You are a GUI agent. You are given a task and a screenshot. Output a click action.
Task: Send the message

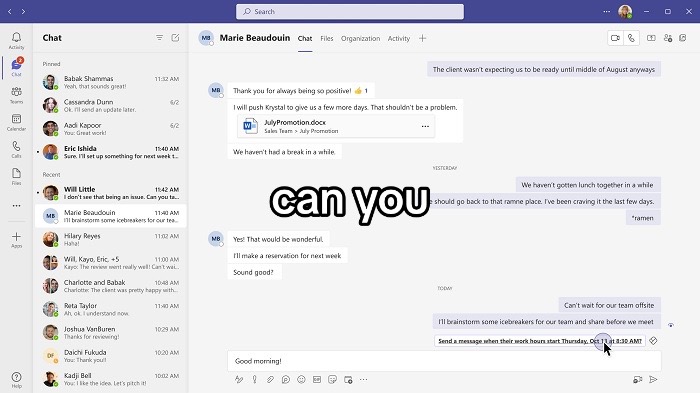[653, 380]
